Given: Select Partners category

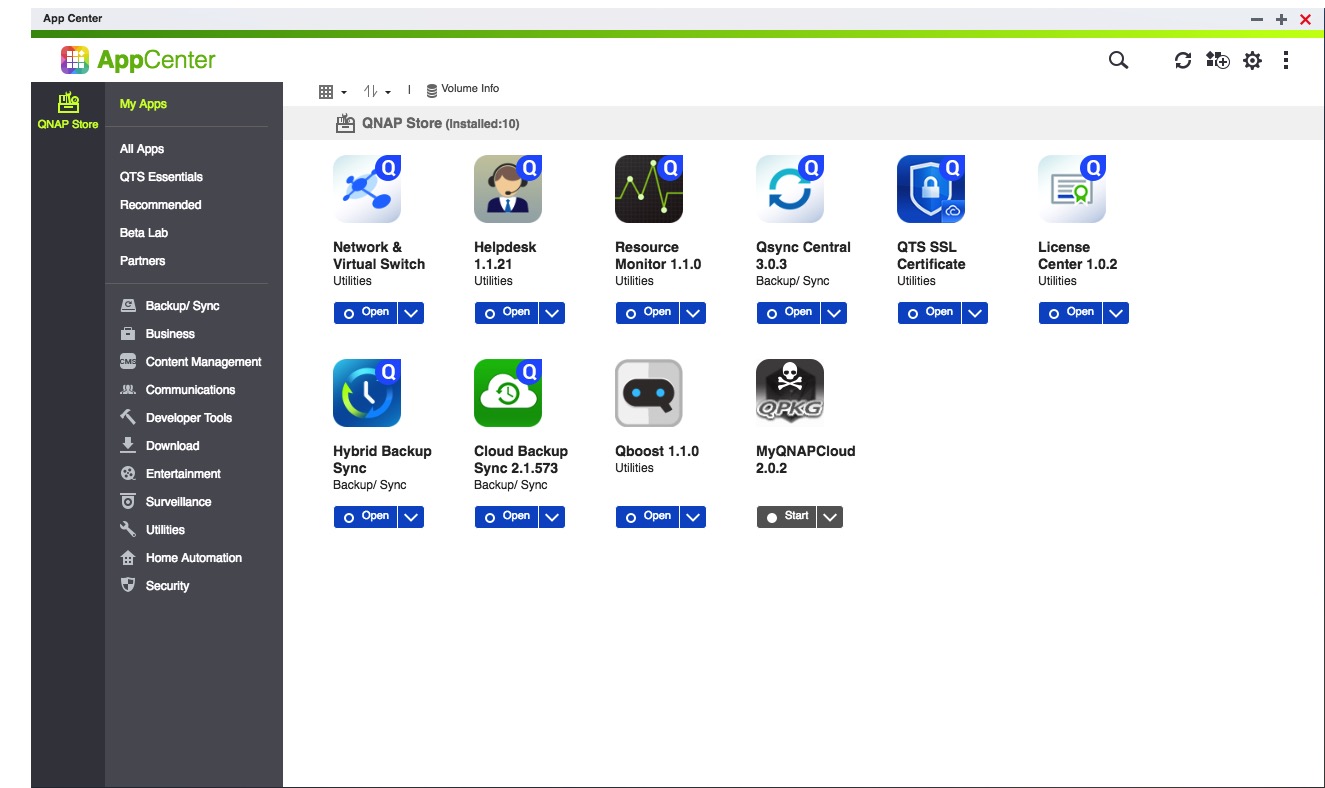Looking at the screenshot, I should [143, 261].
